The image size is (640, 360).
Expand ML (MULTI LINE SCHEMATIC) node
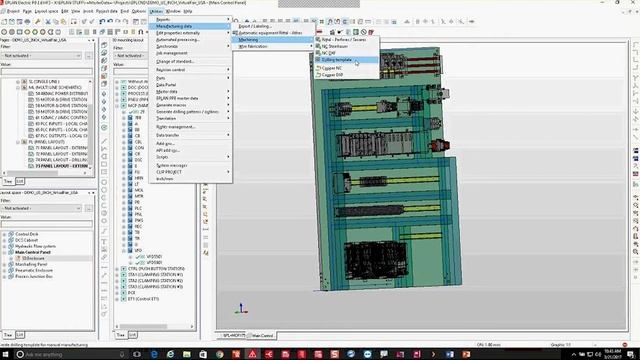pos(18,87)
